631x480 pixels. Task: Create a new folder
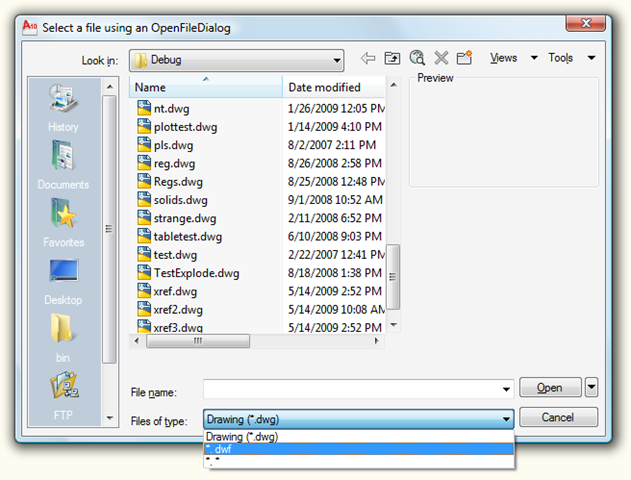464,59
